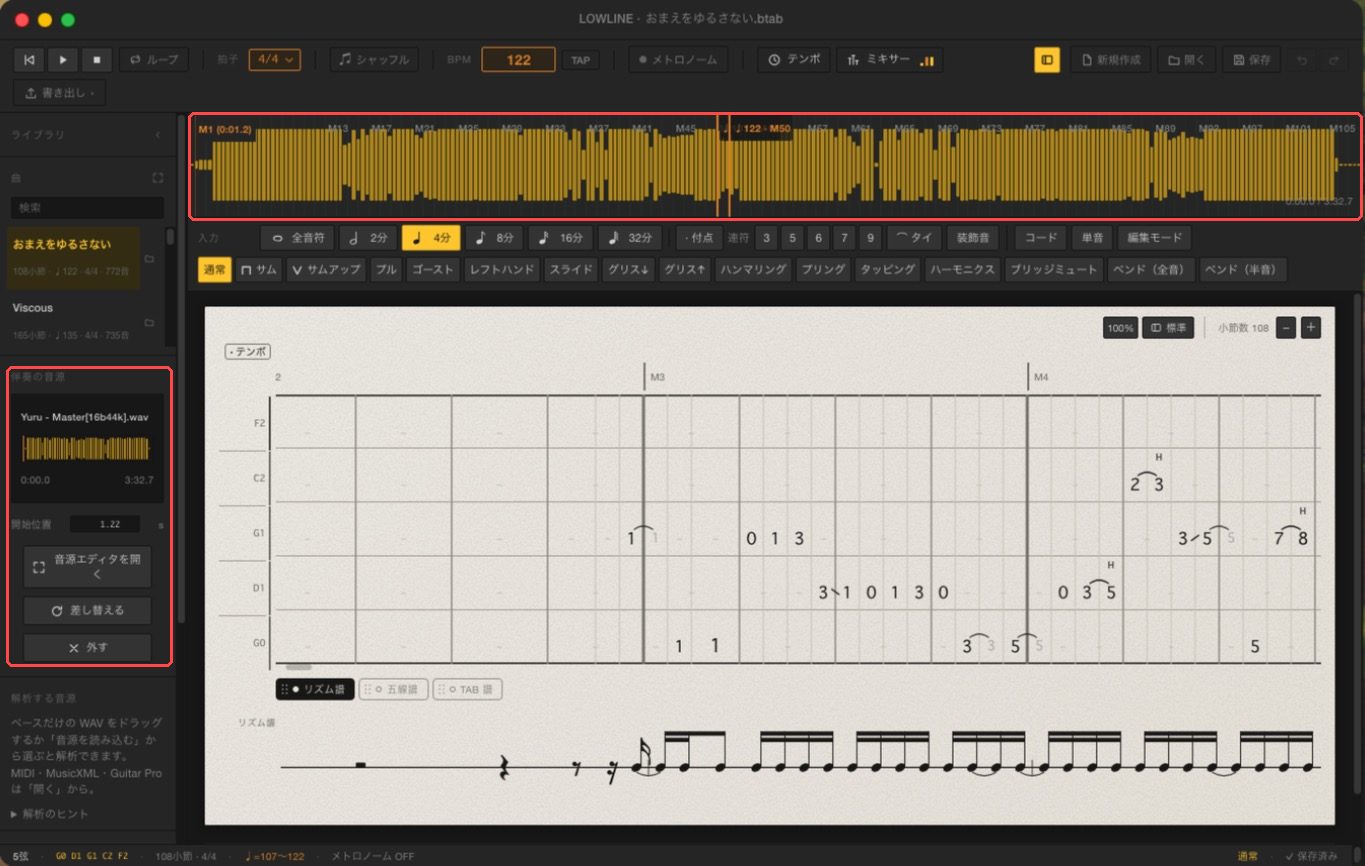Enable the ゴースト ghost note technique
Image resolution: width=1365 pixels, height=866 pixels.
pos(433,269)
